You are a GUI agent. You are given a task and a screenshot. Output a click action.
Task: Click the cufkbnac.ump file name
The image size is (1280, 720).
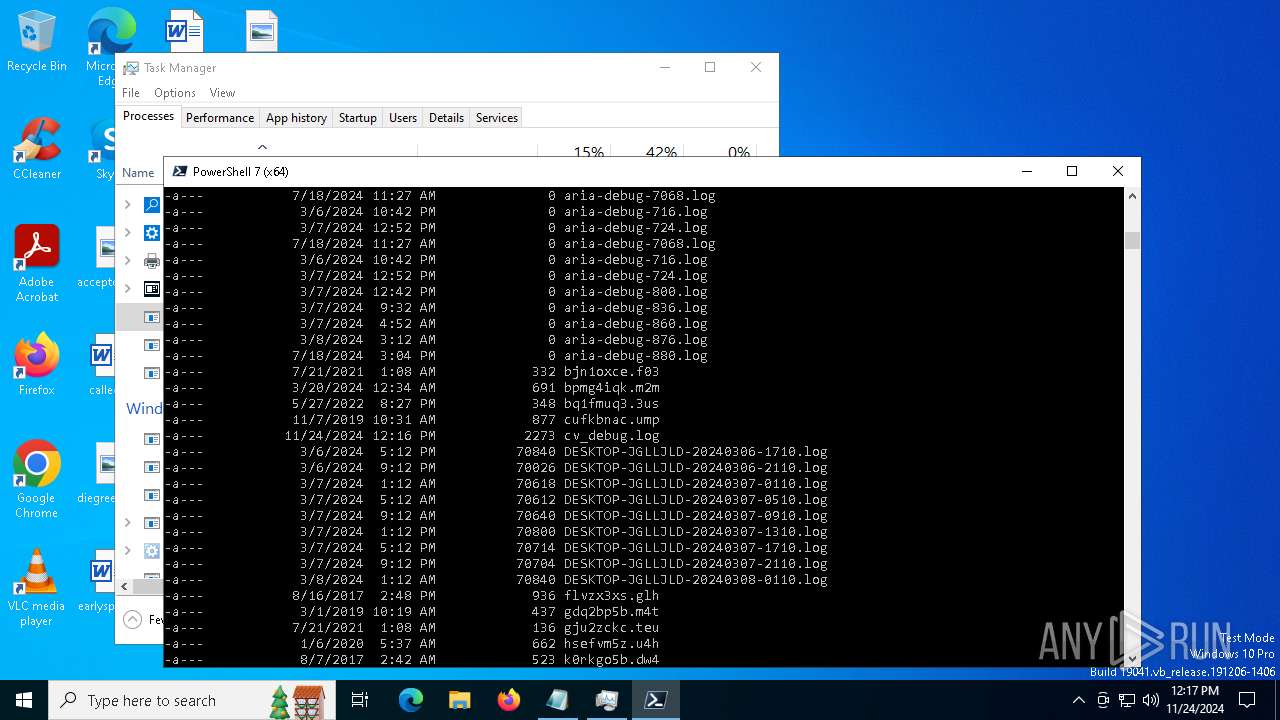pyautogui.click(x=612, y=420)
